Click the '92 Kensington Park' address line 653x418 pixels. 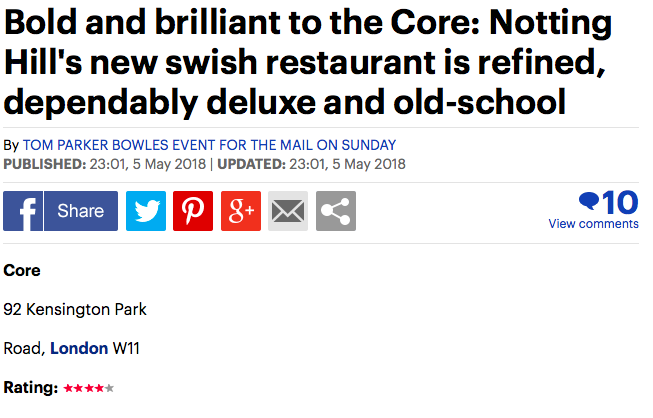[75, 309]
